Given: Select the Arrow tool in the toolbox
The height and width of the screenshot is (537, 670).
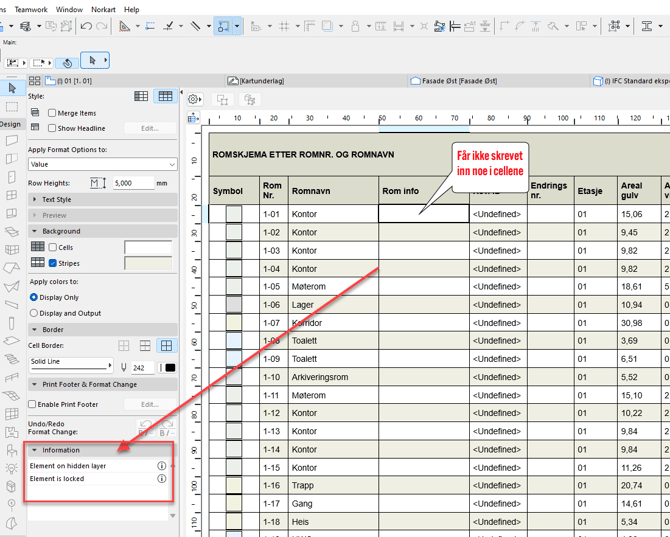Looking at the screenshot, I should pyautogui.click(x=12, y=89).
